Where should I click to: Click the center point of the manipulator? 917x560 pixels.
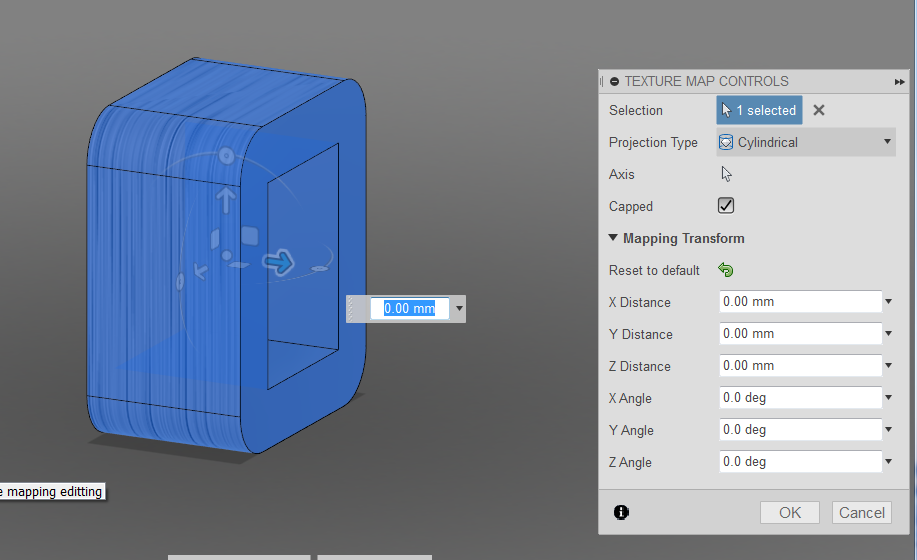(226, 255)
